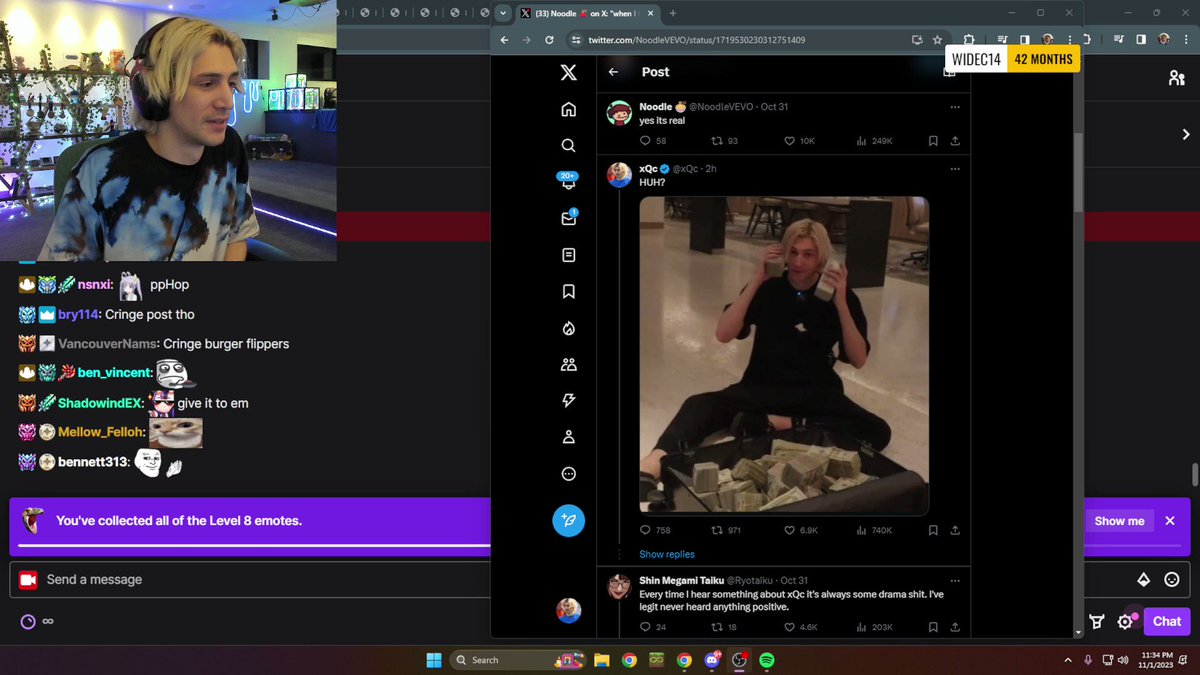Image resolution: width=1200 pixels, height=675 pixels.
Task: Click the Show replies link
Action: tap(666, 554)
